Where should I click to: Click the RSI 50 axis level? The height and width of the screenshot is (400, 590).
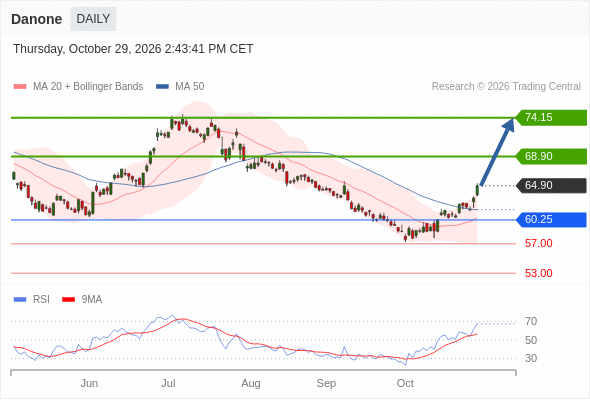coord(531,340)
